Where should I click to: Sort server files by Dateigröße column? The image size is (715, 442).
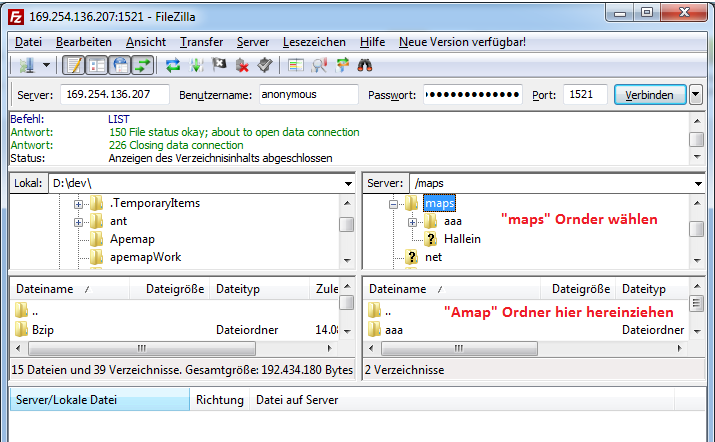578,289
